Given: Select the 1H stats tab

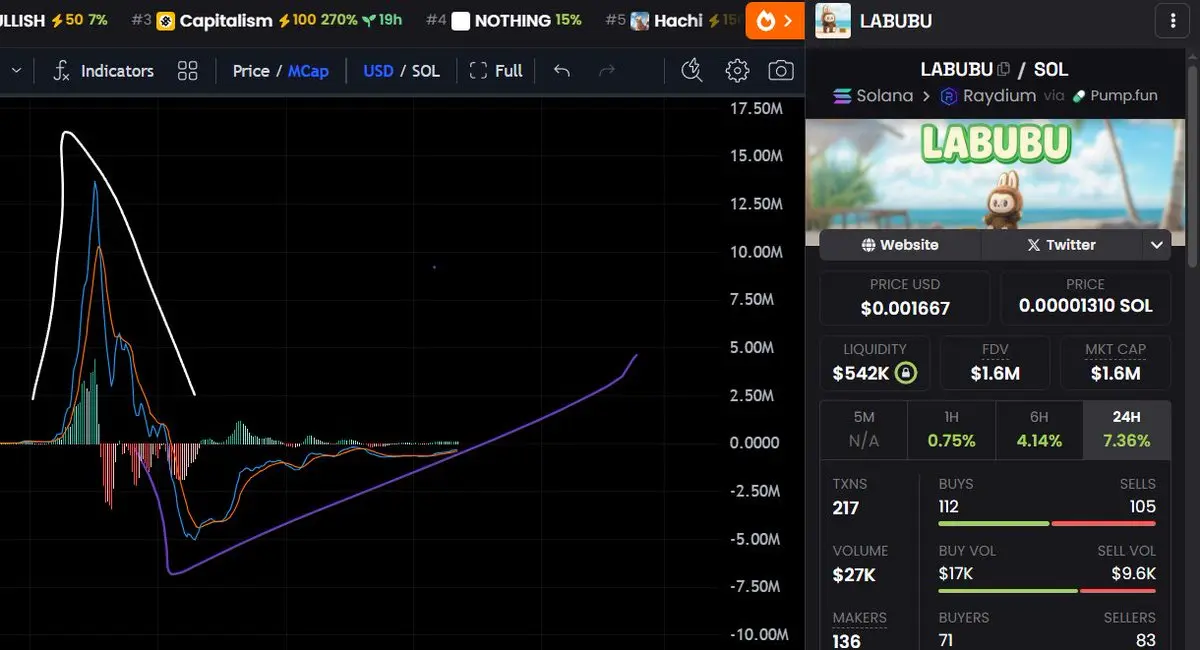Looking at the screenshot, I should [x=951, y=429].
